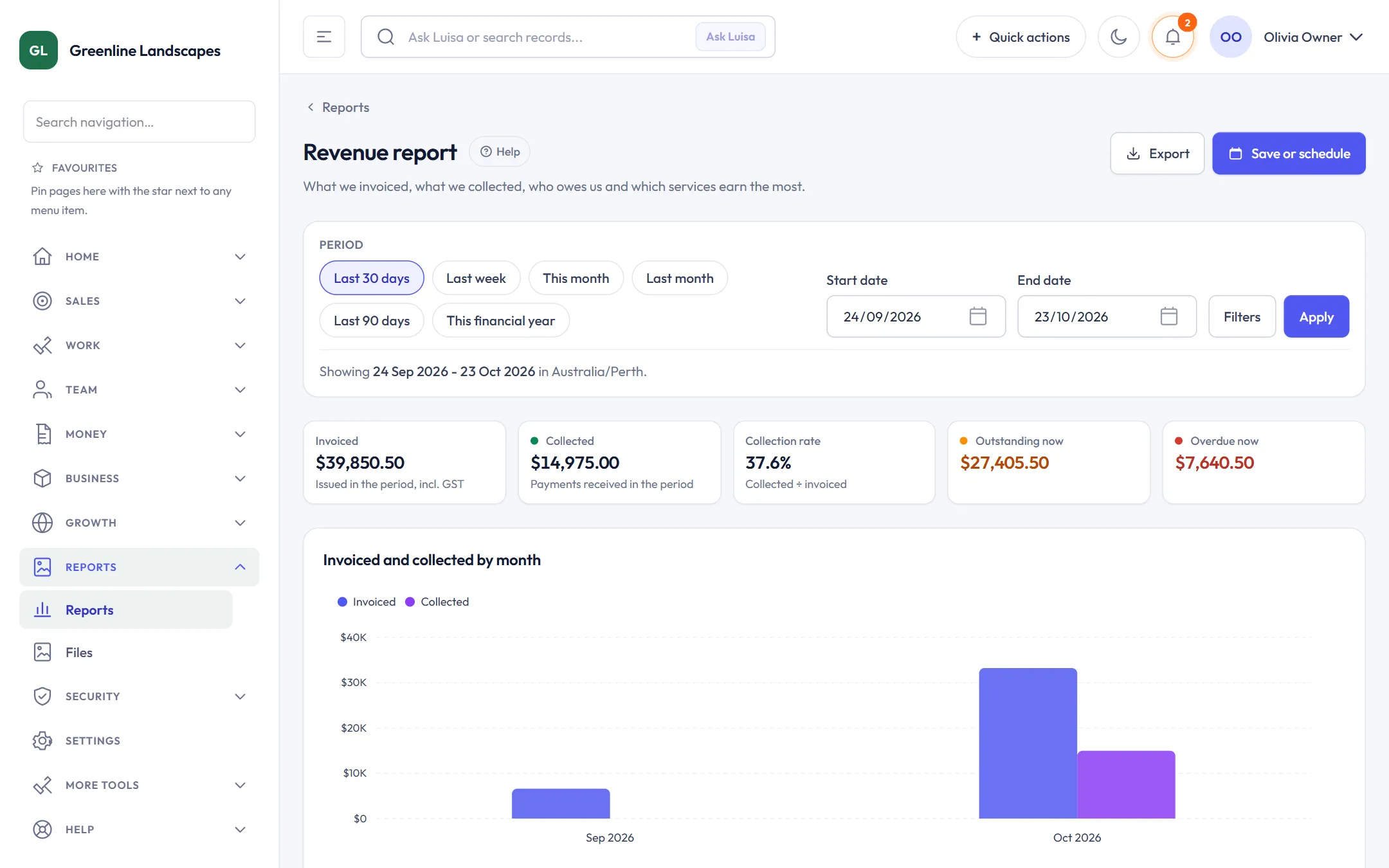The width and height of the screenshot is (1389, 868).
Task: Select the Last 30 days period
Action: (371, 278)
